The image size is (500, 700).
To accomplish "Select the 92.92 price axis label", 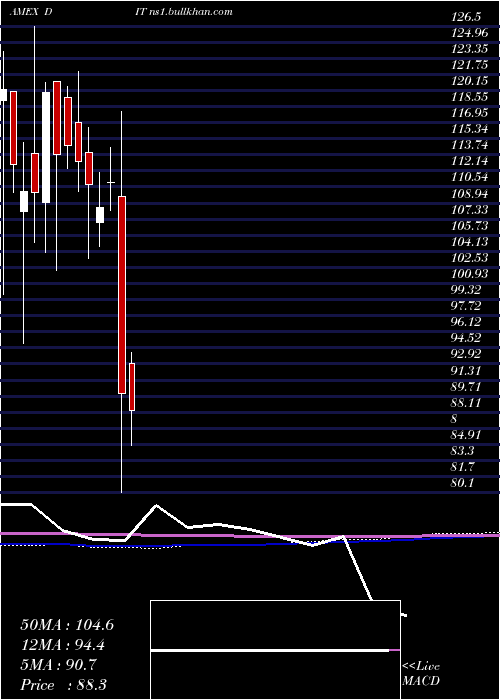I will click(x=466, y=354).
